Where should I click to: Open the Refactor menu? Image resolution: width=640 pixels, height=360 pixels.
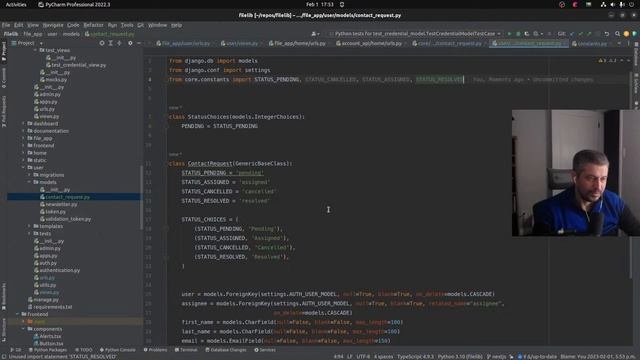[93, 25]
